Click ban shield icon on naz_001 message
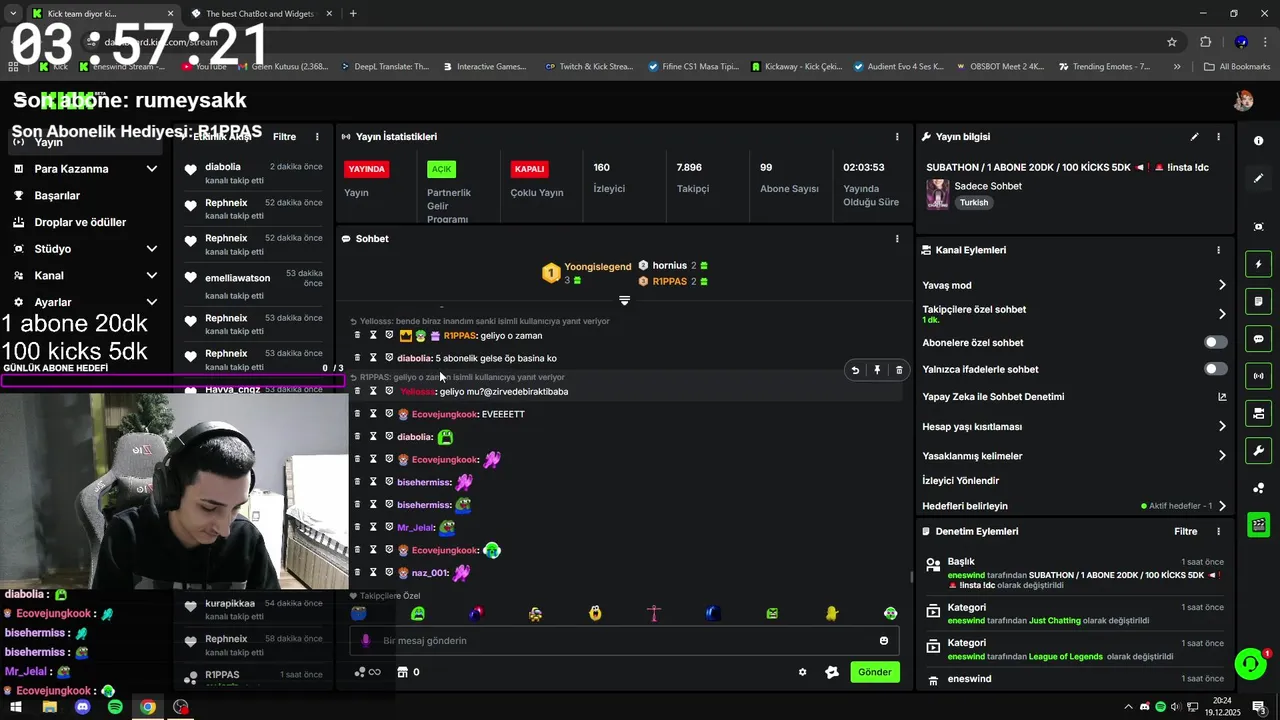 [x=389, y=572]
